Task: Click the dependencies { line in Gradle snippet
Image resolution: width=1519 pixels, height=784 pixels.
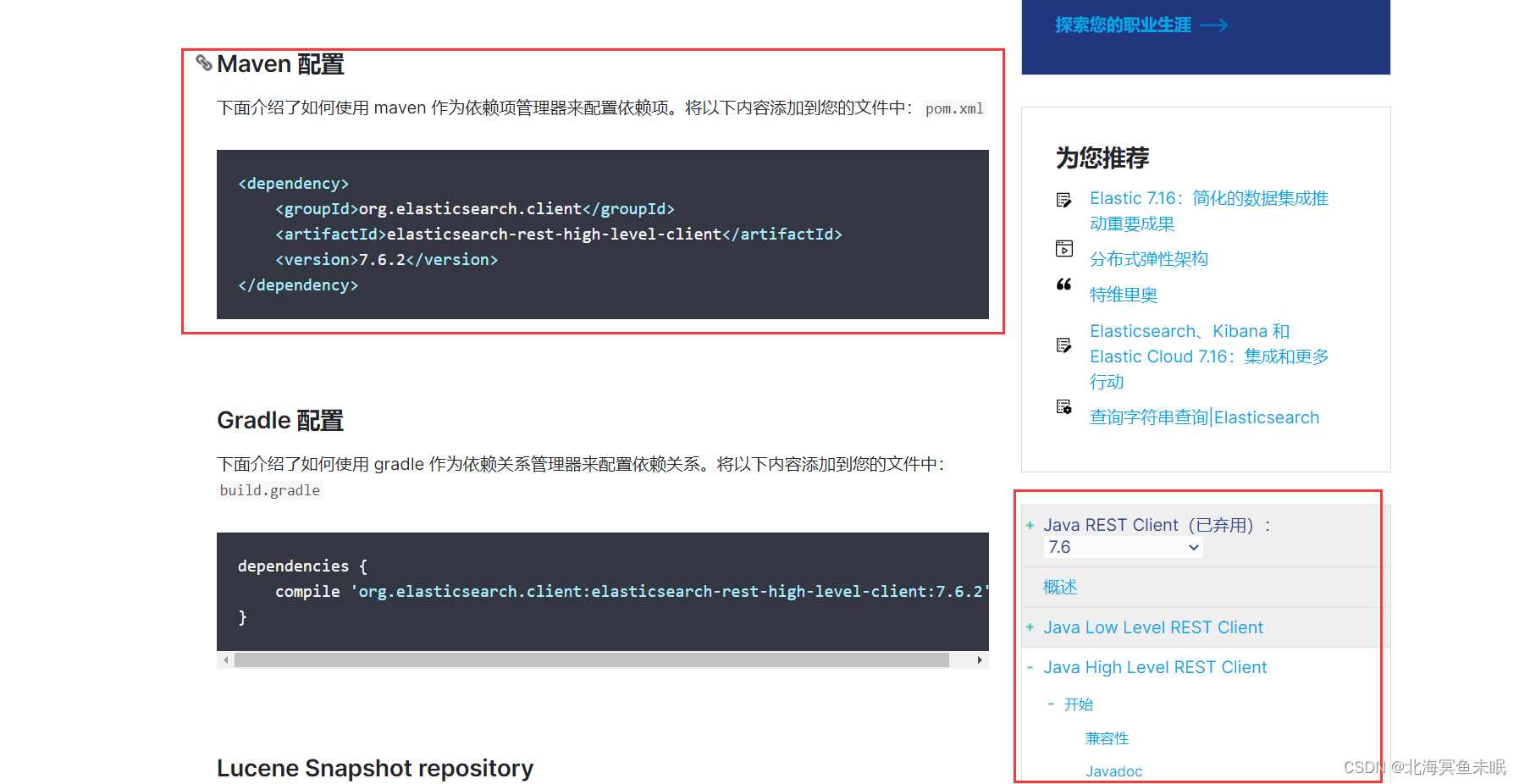Action: click(302, 566)
